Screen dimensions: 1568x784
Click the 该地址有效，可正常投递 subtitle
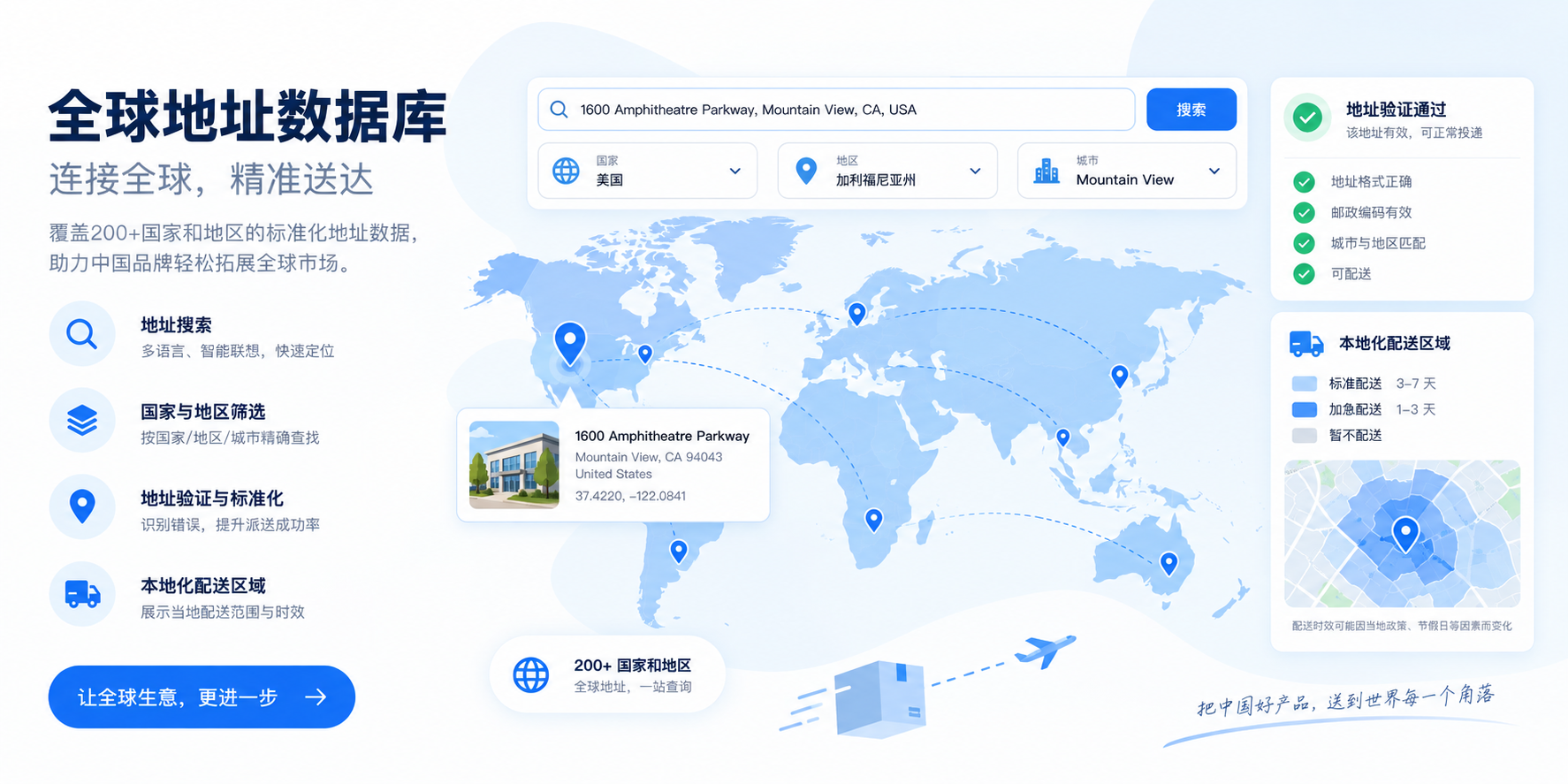point(1414,133)
